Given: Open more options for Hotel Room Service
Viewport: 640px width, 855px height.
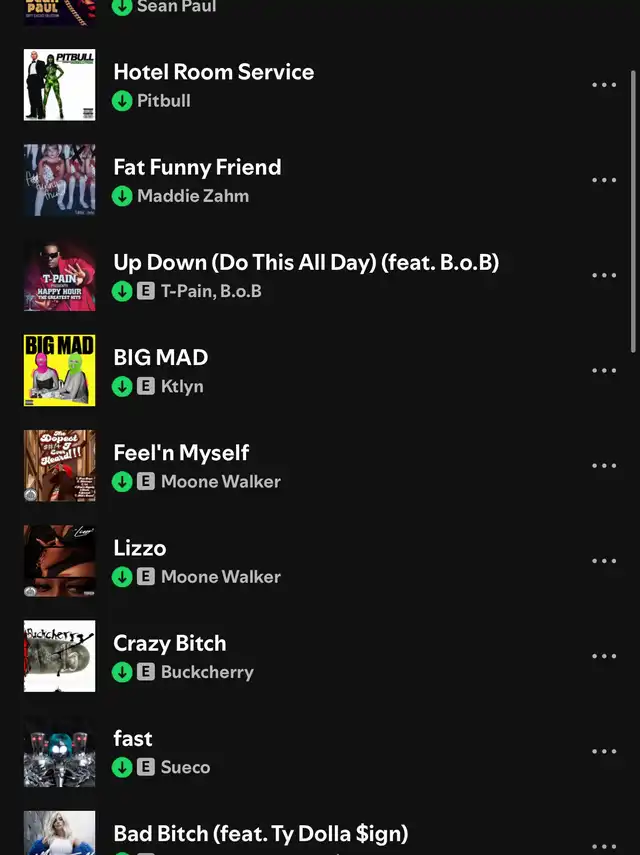Looking at the screenshot, I should point(604,85).
